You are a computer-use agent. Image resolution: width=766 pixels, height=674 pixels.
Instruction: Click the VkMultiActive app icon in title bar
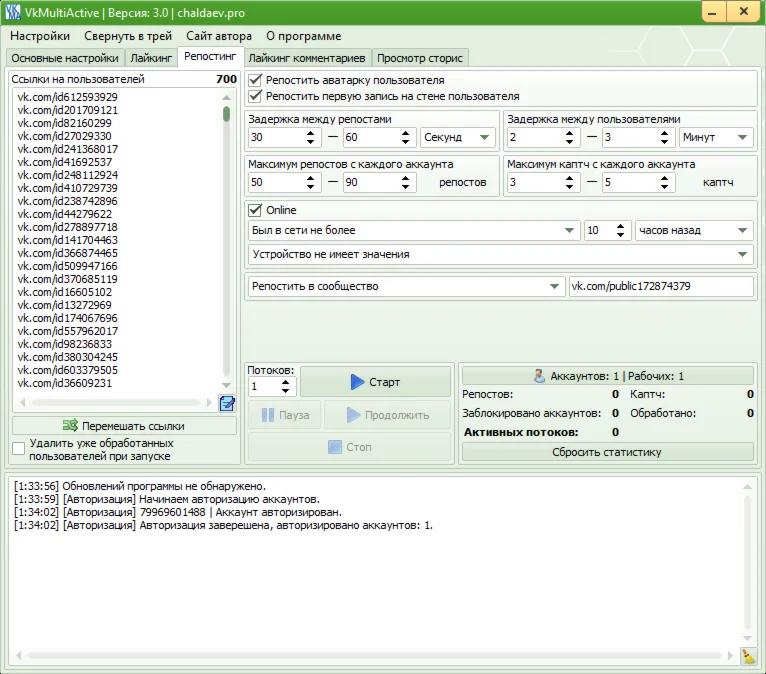(13, 12)
